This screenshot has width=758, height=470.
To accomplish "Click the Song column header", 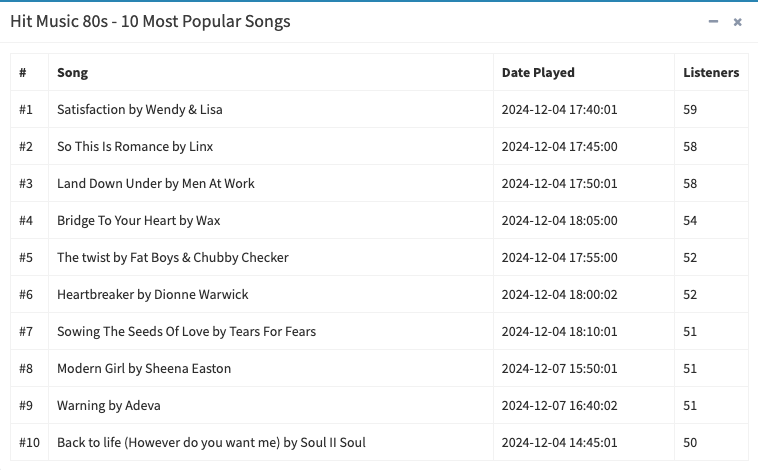I will [73, 73].
